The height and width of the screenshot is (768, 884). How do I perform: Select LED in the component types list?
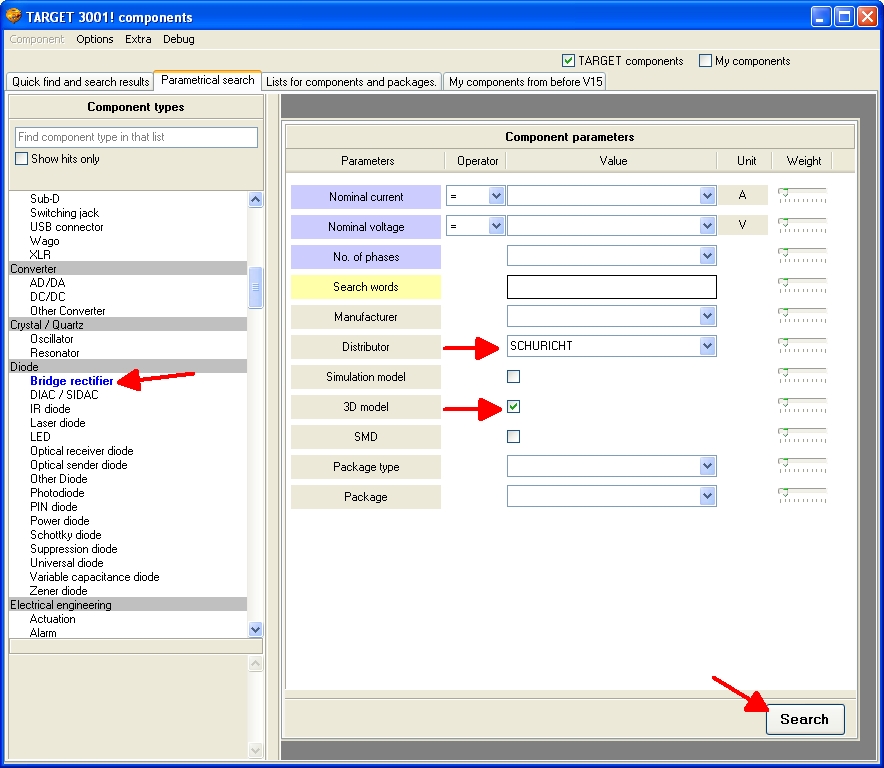(39, 437)
